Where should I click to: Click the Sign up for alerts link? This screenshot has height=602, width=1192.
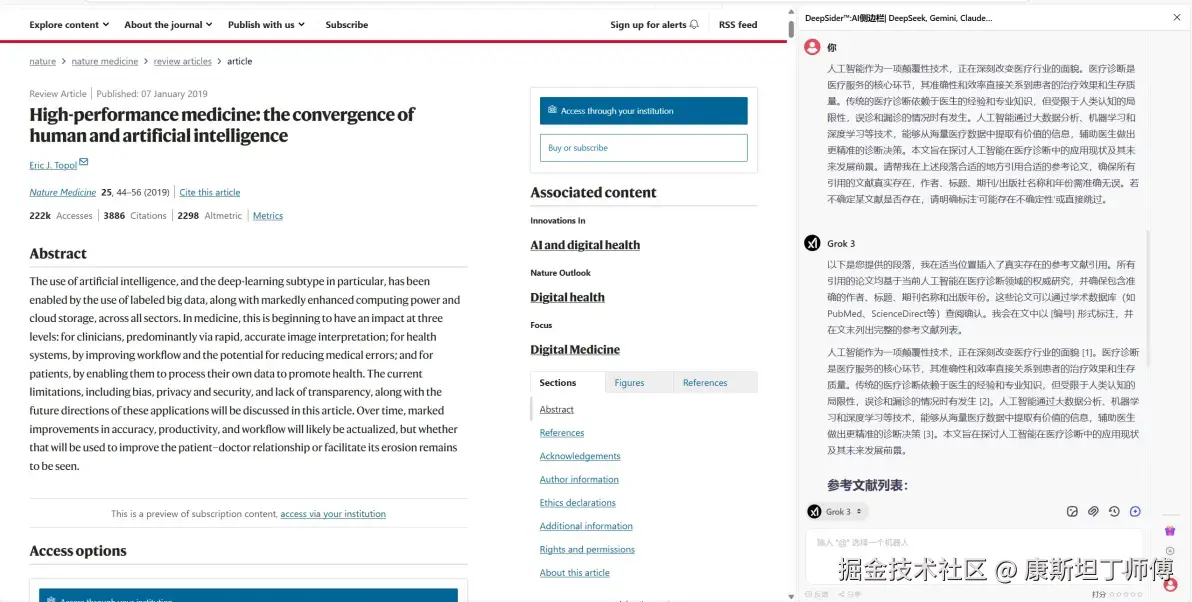coord(655,24)
